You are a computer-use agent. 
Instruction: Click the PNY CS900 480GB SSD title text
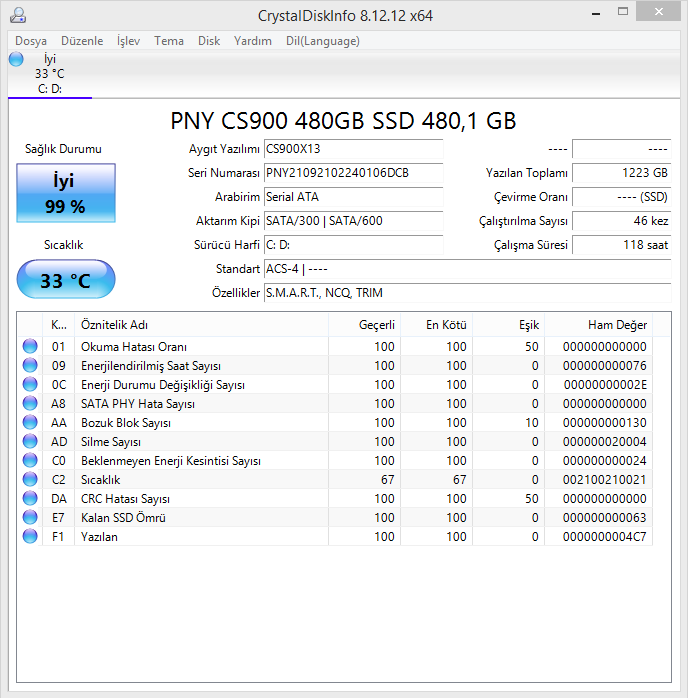pyautogui.click(x=343, y=121)
